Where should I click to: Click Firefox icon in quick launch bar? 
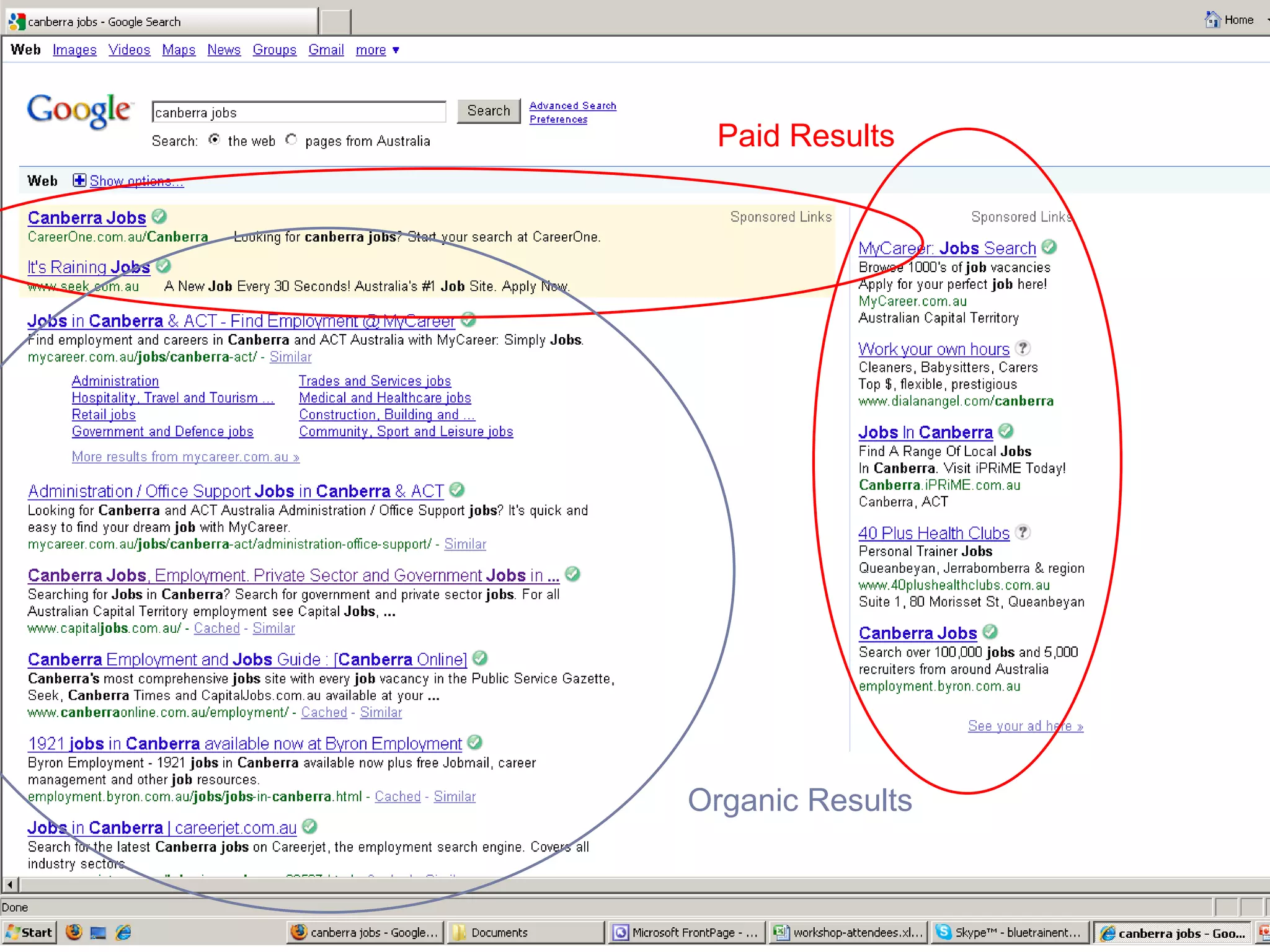pos(74,932)
